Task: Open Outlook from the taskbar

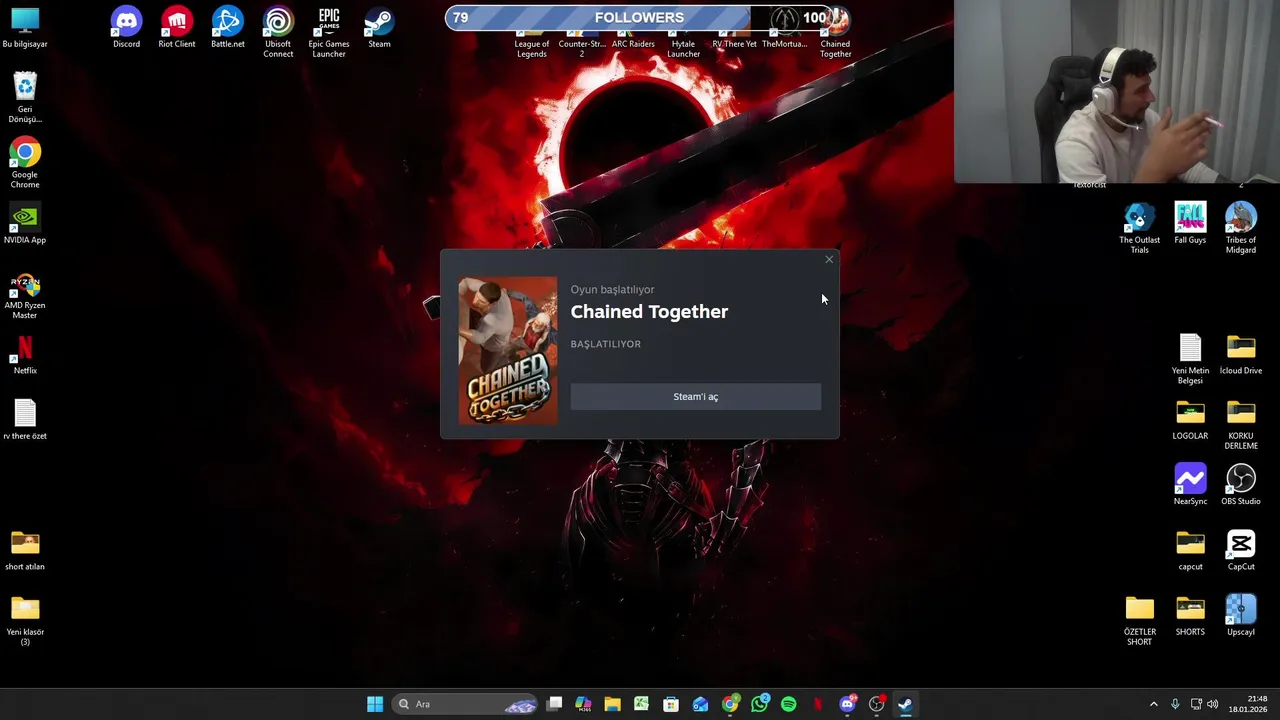Action: [x=701, y=704]
